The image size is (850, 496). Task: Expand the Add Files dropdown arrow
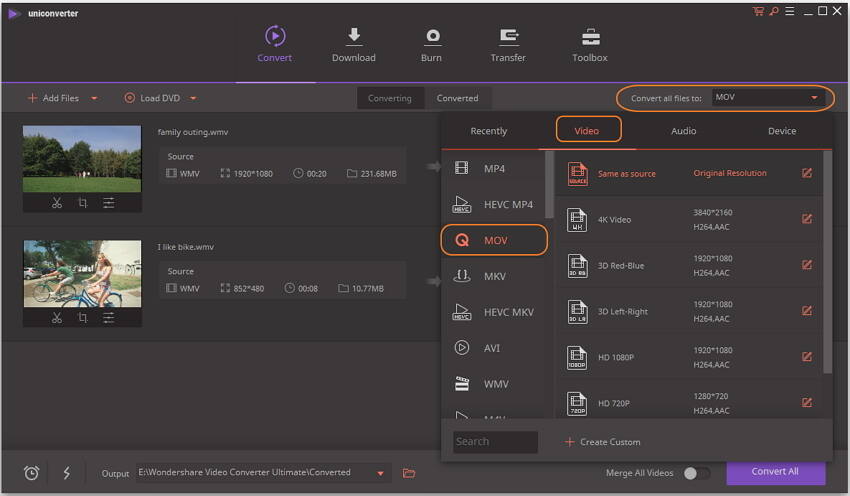click(x=94, y=98)
